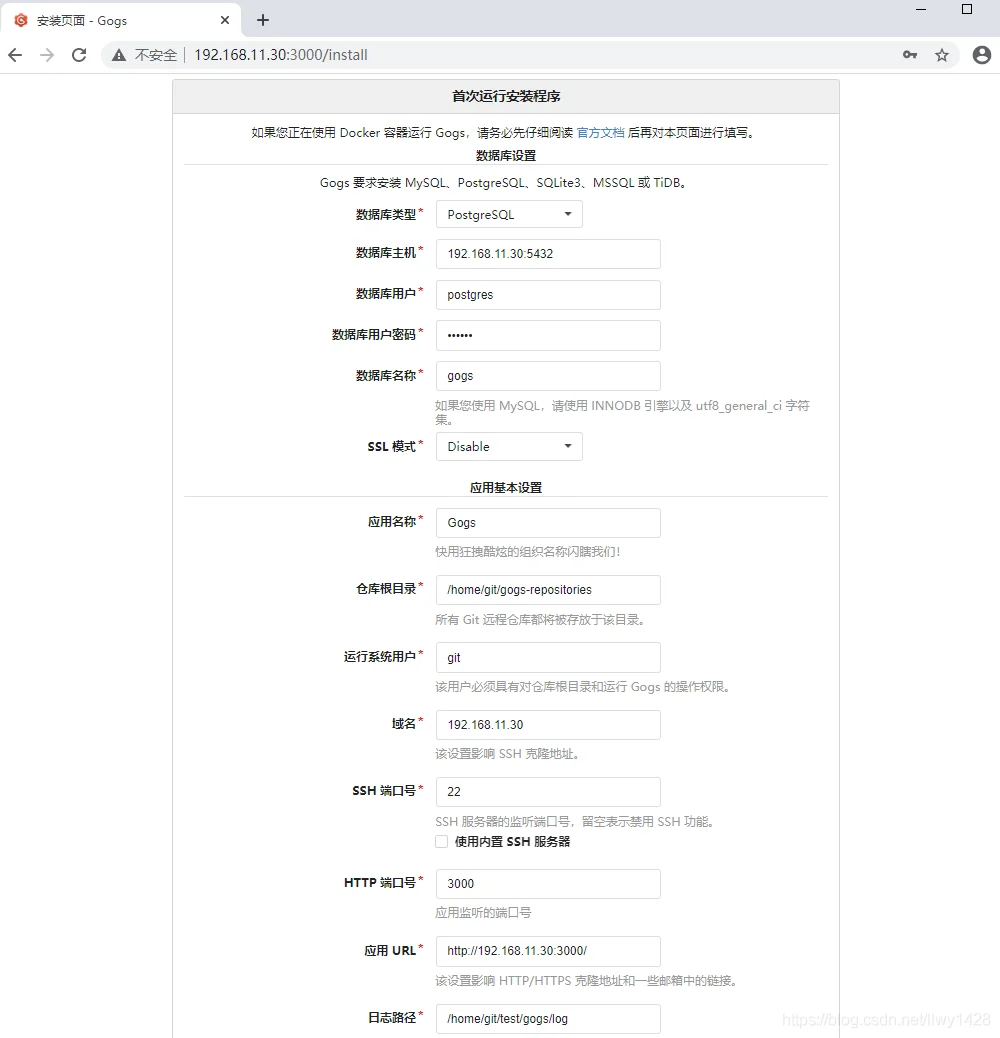This screenshot has height=1038, width=1000.
Task: Click the hint 快用狂拽酷炫的组织名称闪瞎我们!
Action: pyautogui.click(x=527, y=552)
